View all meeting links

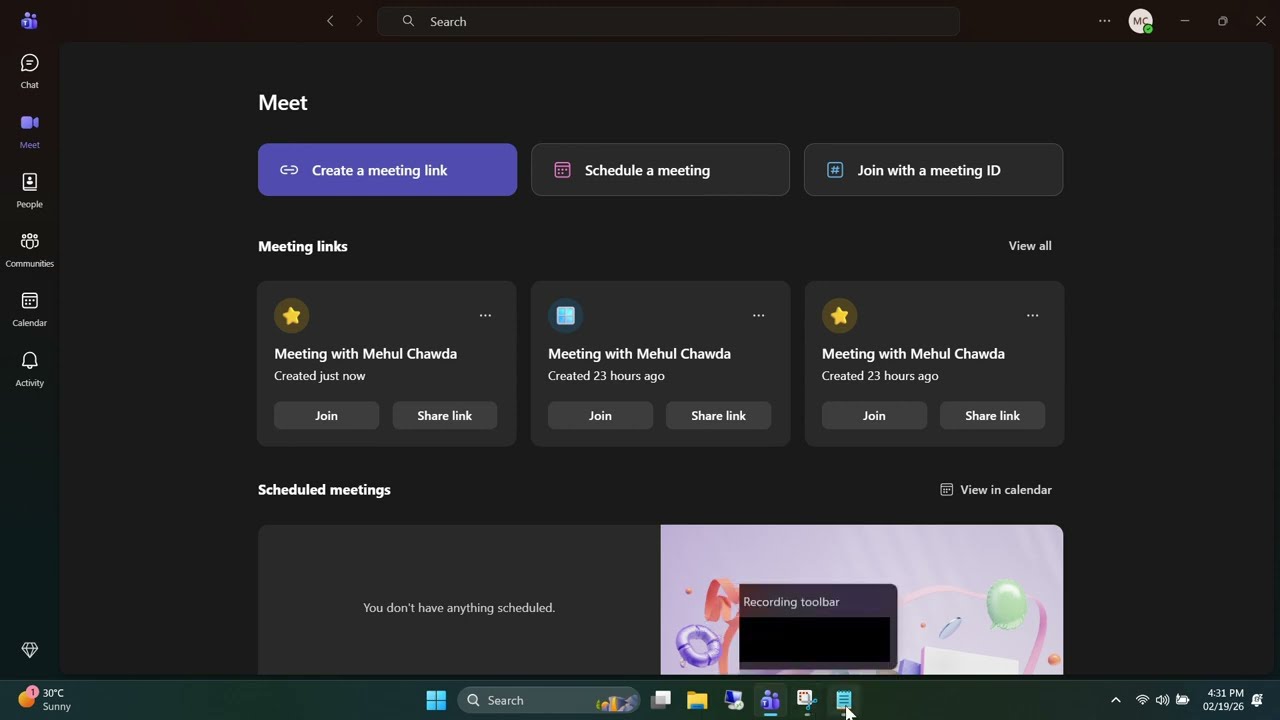1030,246
